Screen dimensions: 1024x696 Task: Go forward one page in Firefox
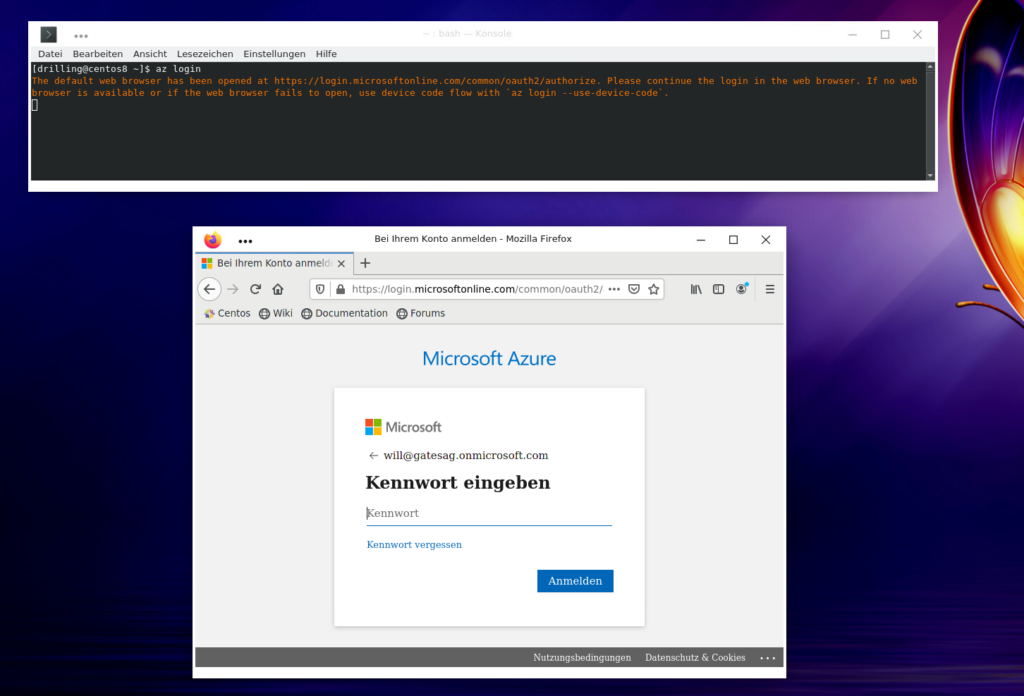(x=232, y=289)
